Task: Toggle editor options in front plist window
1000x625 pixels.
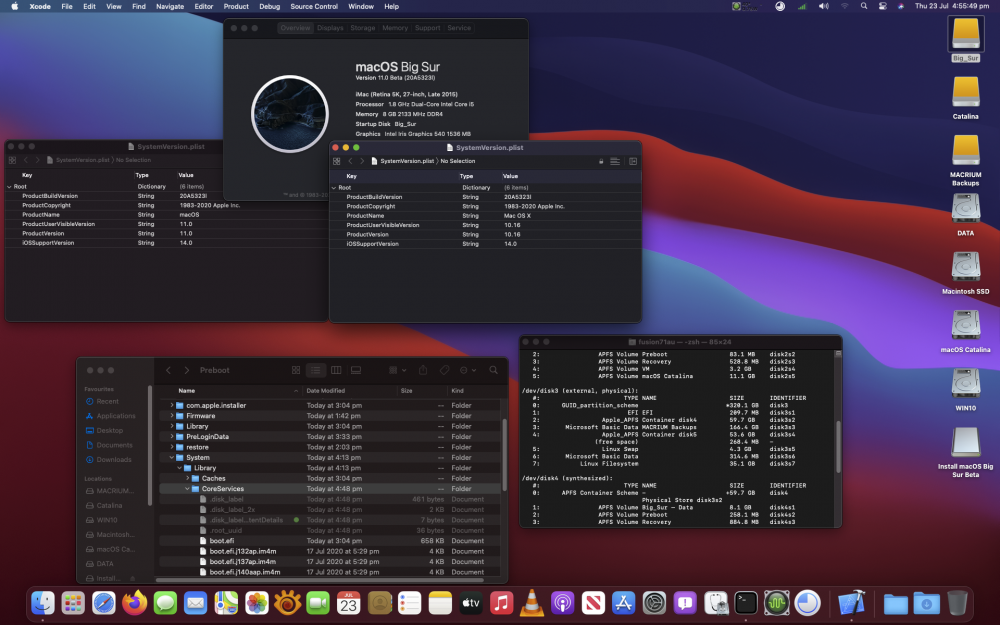Action: [x=615, y=161]
